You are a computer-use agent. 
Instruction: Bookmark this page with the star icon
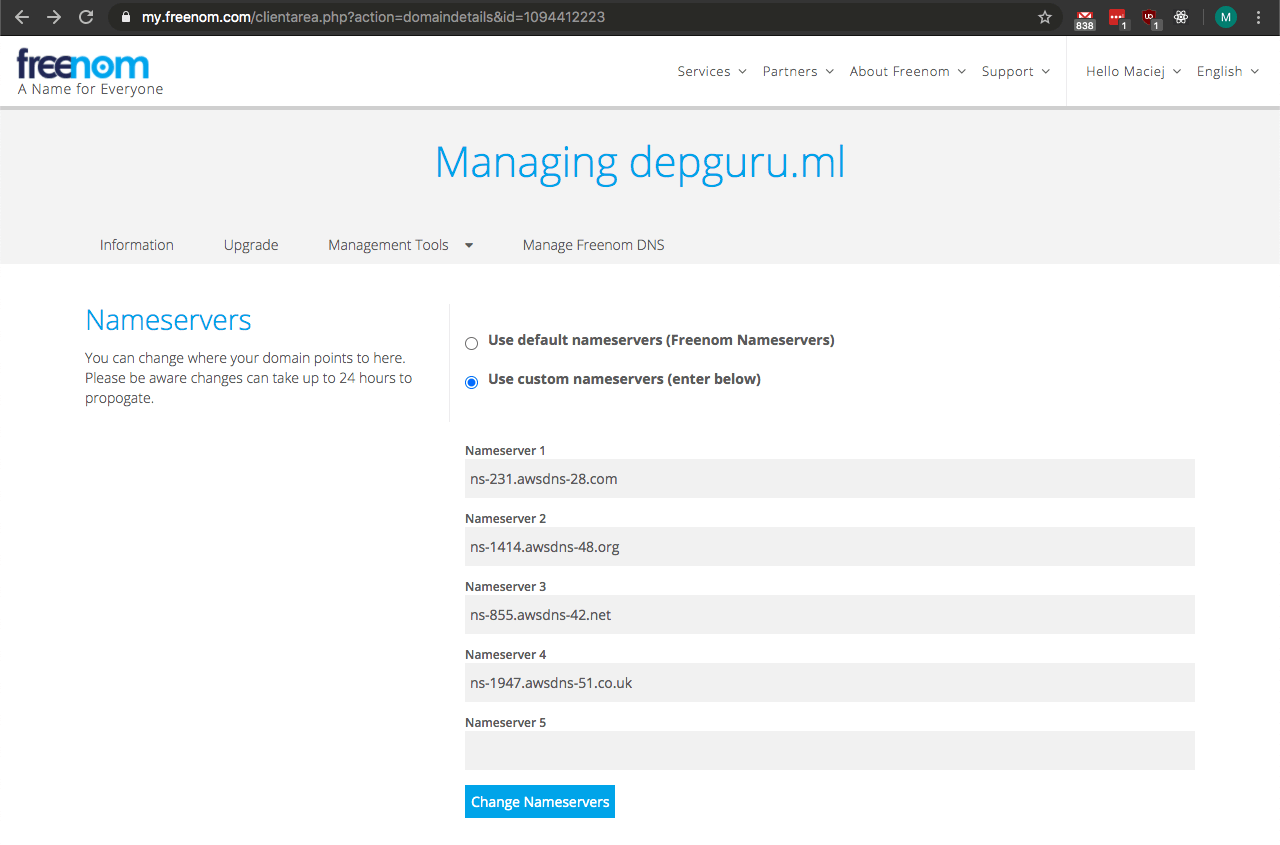(1045, 17)
